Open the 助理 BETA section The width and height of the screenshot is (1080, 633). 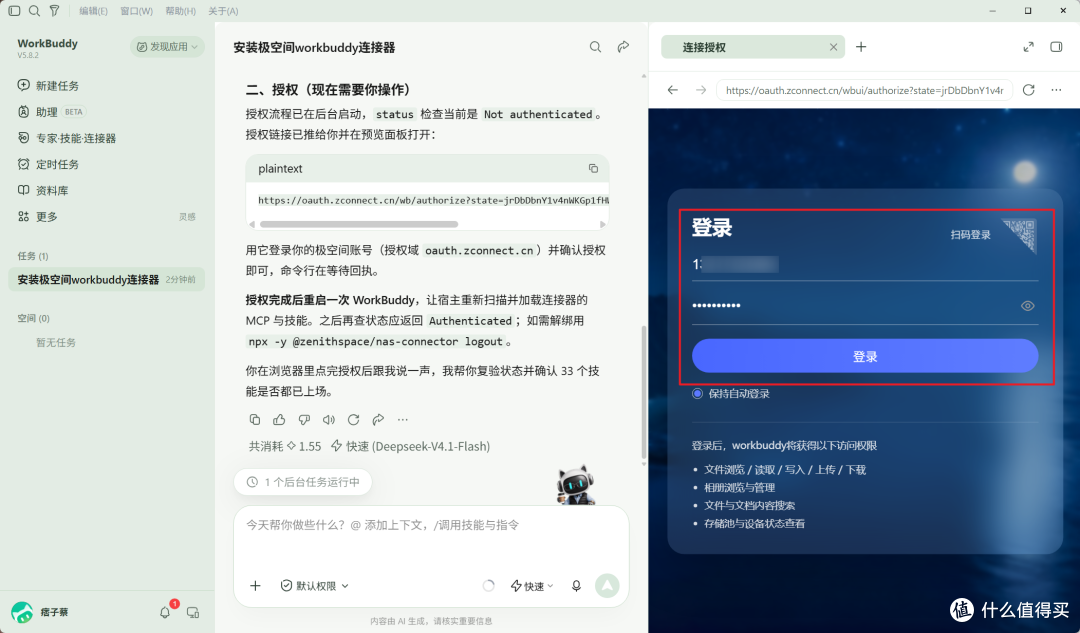[51, 112]
